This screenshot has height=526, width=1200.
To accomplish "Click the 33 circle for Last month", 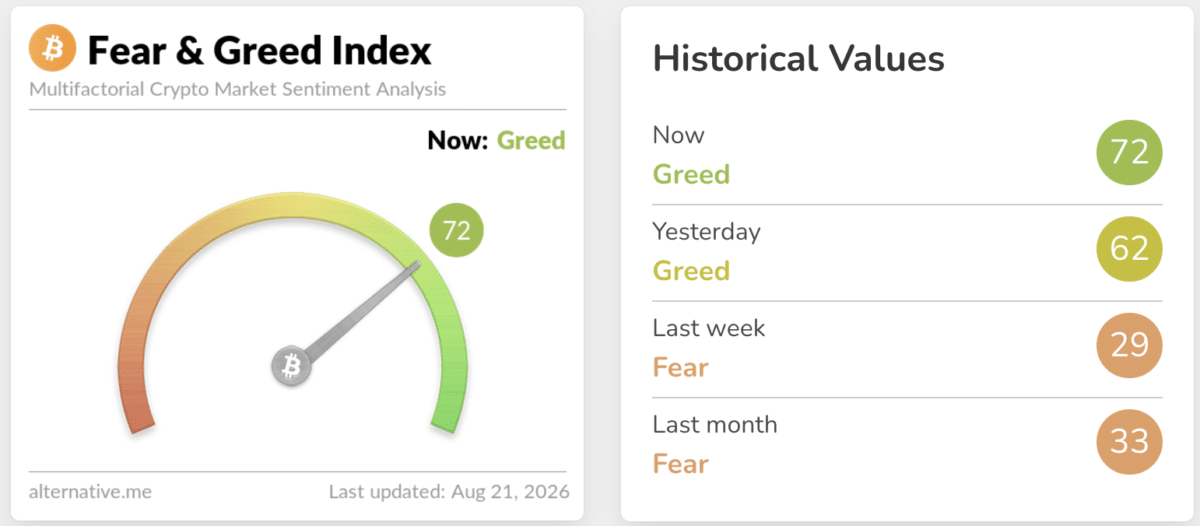I will [x=1130, y=442].
